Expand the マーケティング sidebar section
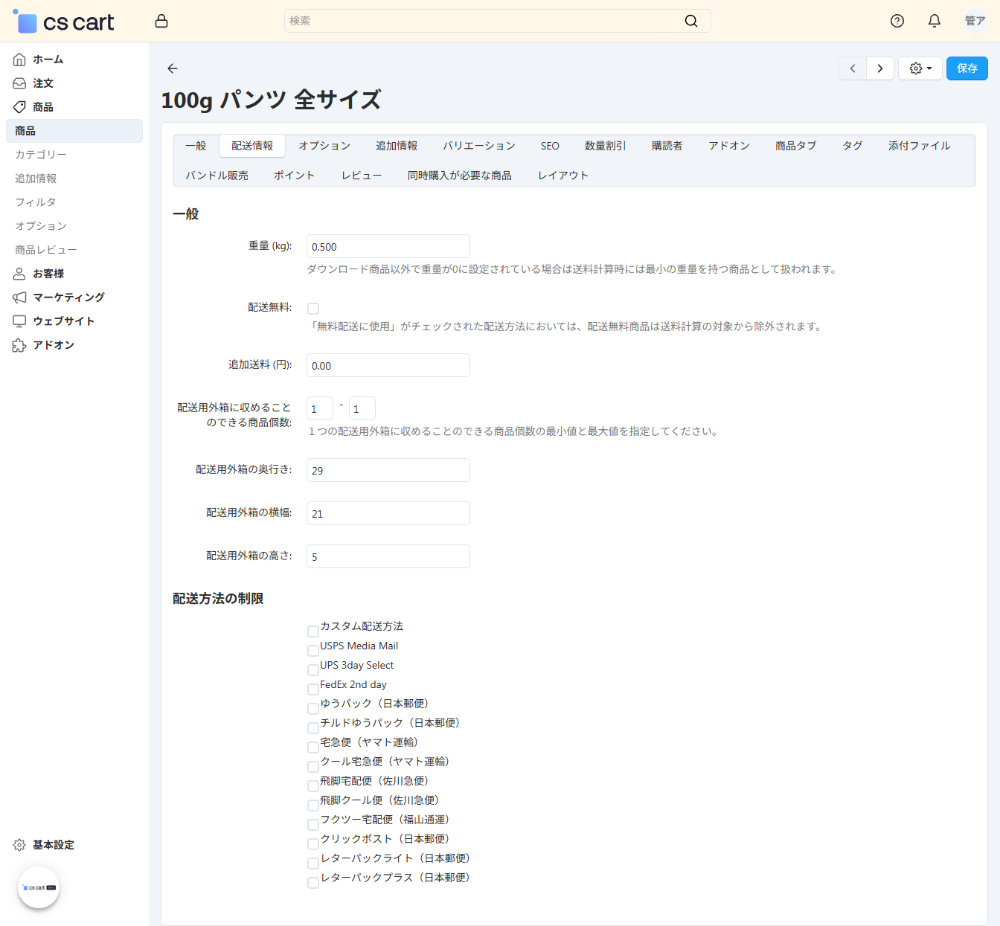 68,297
